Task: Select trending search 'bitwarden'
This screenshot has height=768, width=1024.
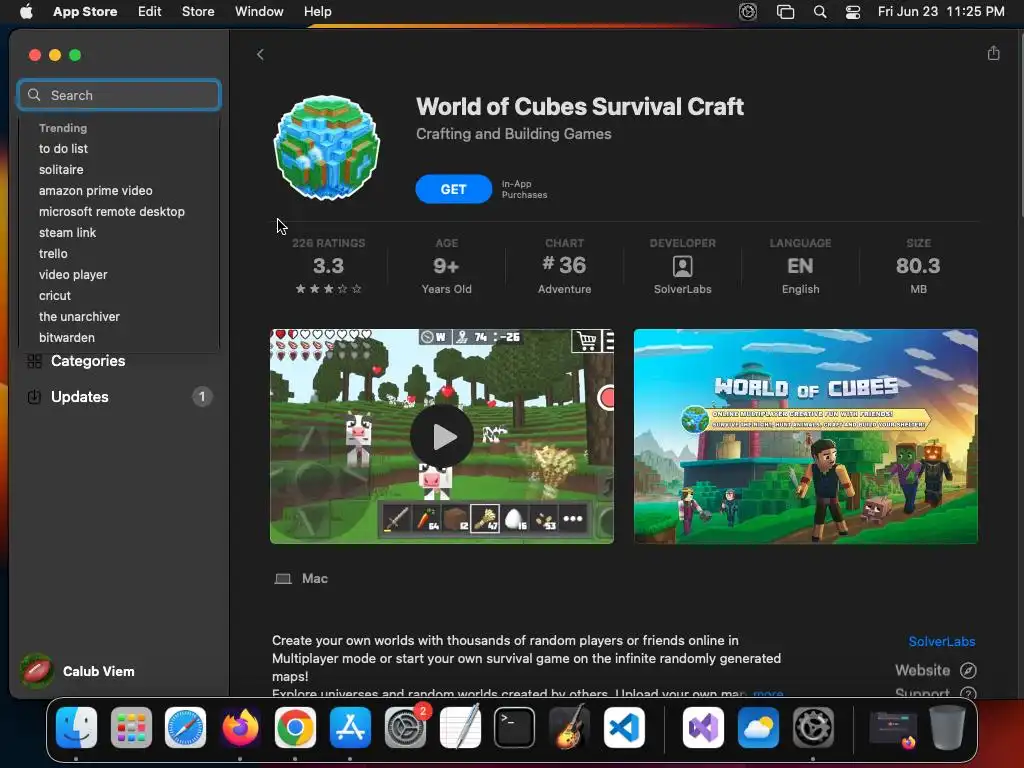Action: coord(67,337)
